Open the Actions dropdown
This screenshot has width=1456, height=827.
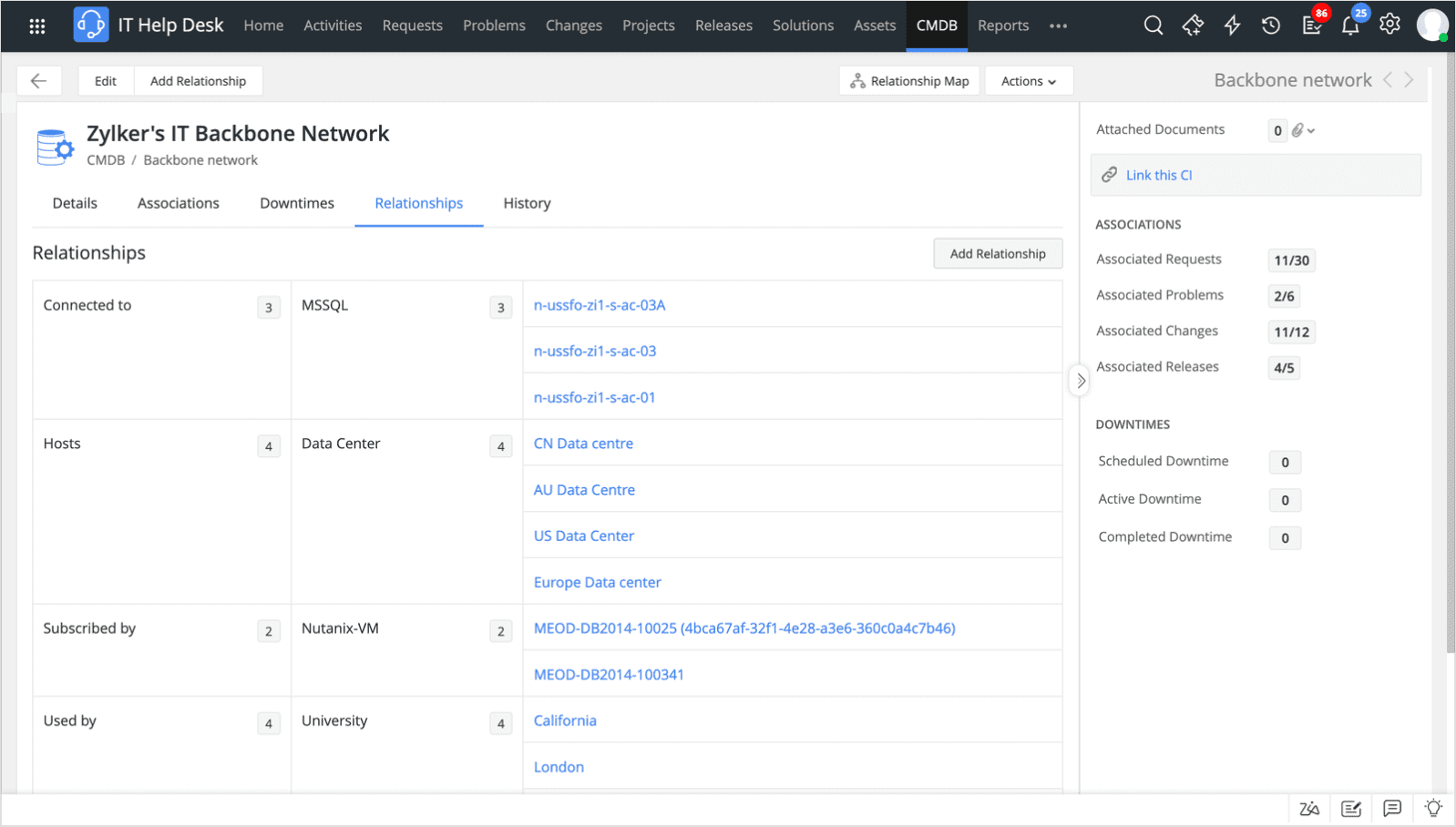[x=1028, y=81]
